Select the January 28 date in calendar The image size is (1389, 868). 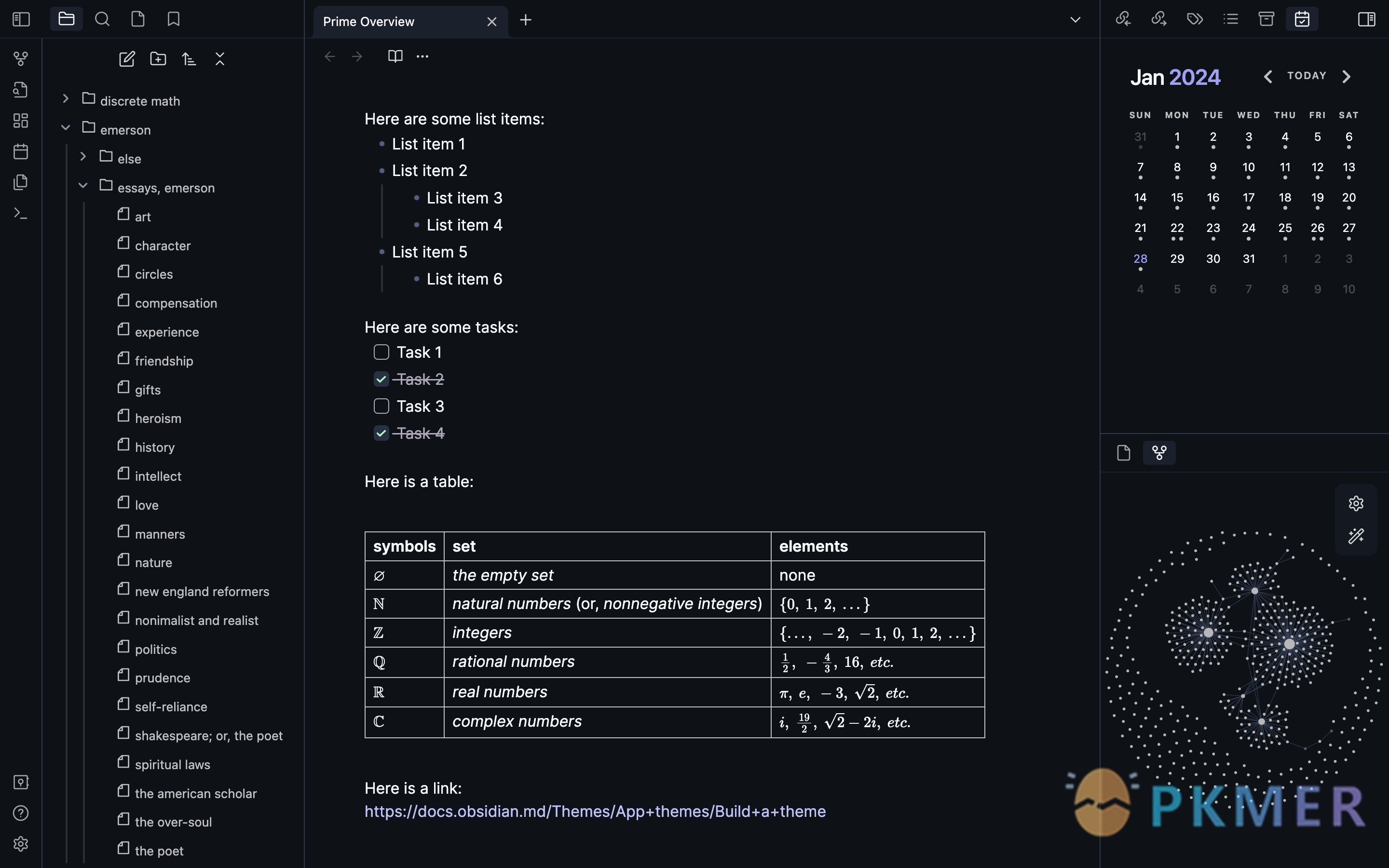1140,258
